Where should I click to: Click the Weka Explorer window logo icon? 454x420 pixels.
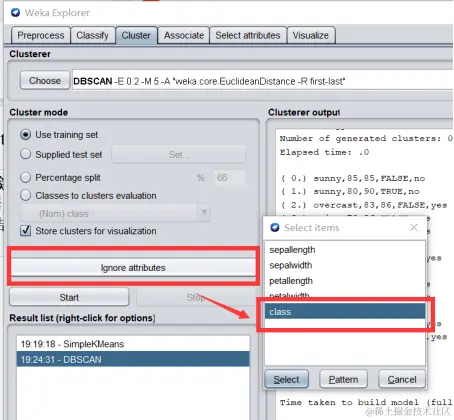point(15,13)
